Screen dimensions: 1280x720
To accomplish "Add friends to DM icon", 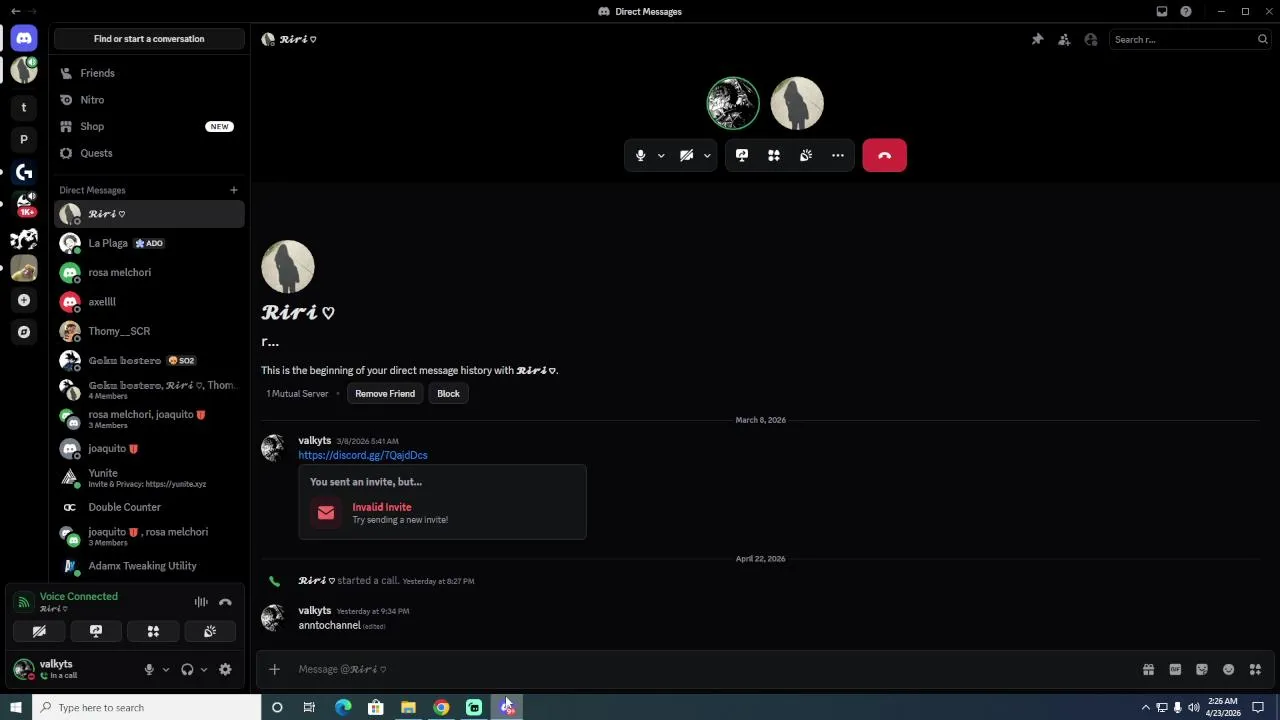I will pyautogui.click(x=1064, y=39).
